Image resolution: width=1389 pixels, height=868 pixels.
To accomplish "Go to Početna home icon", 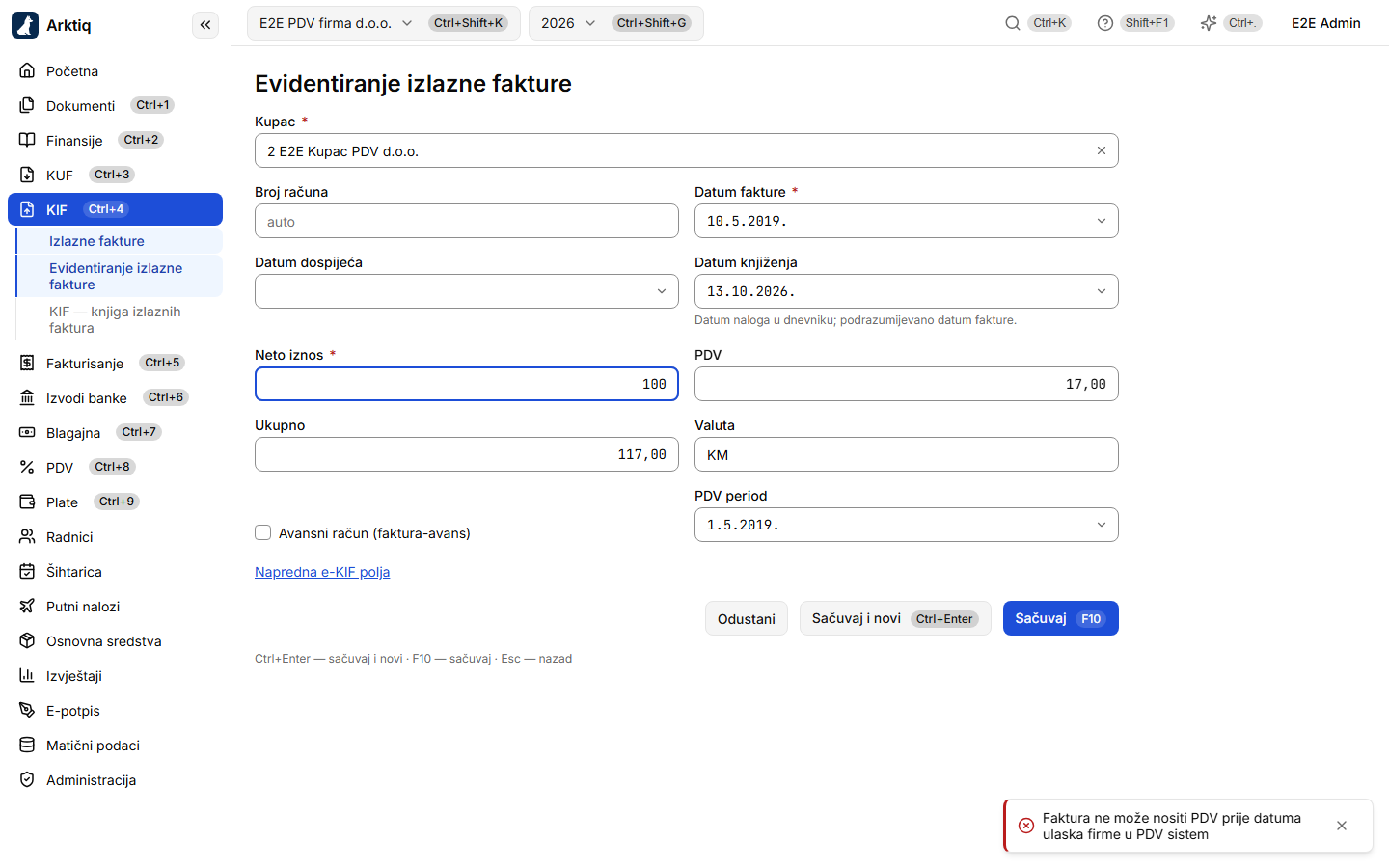I will click(27, 70).
